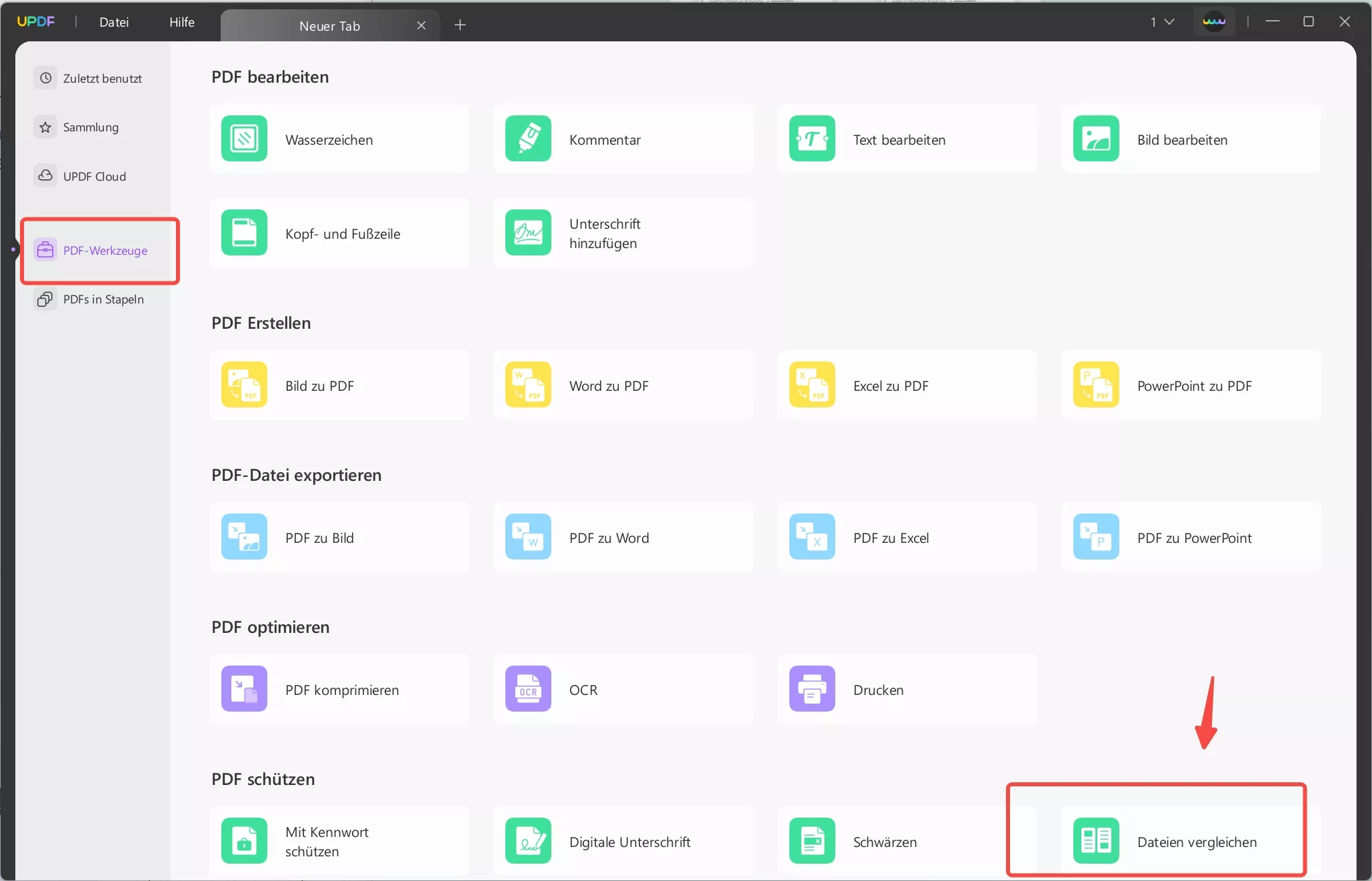Click the Unterschrift hinzufügen icon

pyautogui.click(x=528, y=233)
